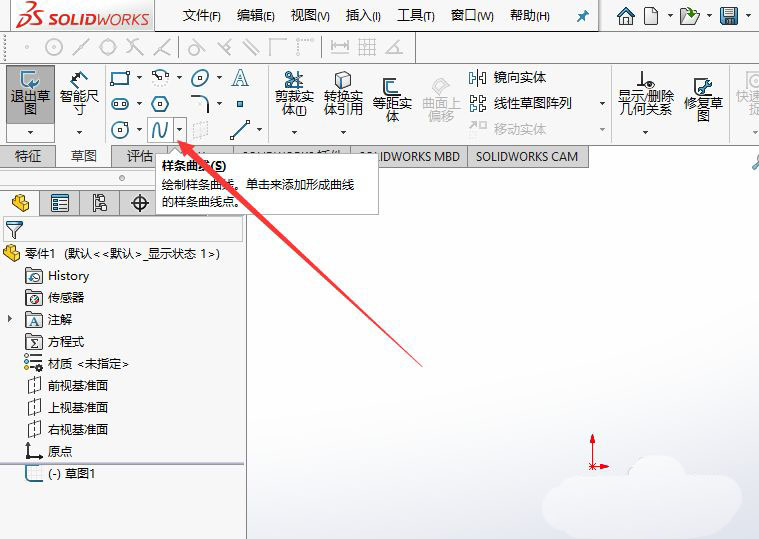Click Linear Sketch Pattern (线性草图阵列)
The image size is (759, 539).
(x=521, y=103)
